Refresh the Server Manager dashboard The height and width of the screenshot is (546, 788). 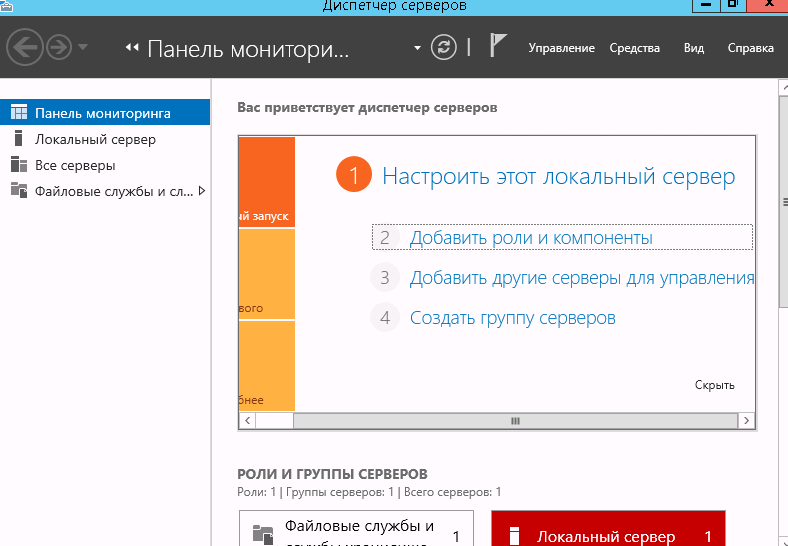coord(442,47)
